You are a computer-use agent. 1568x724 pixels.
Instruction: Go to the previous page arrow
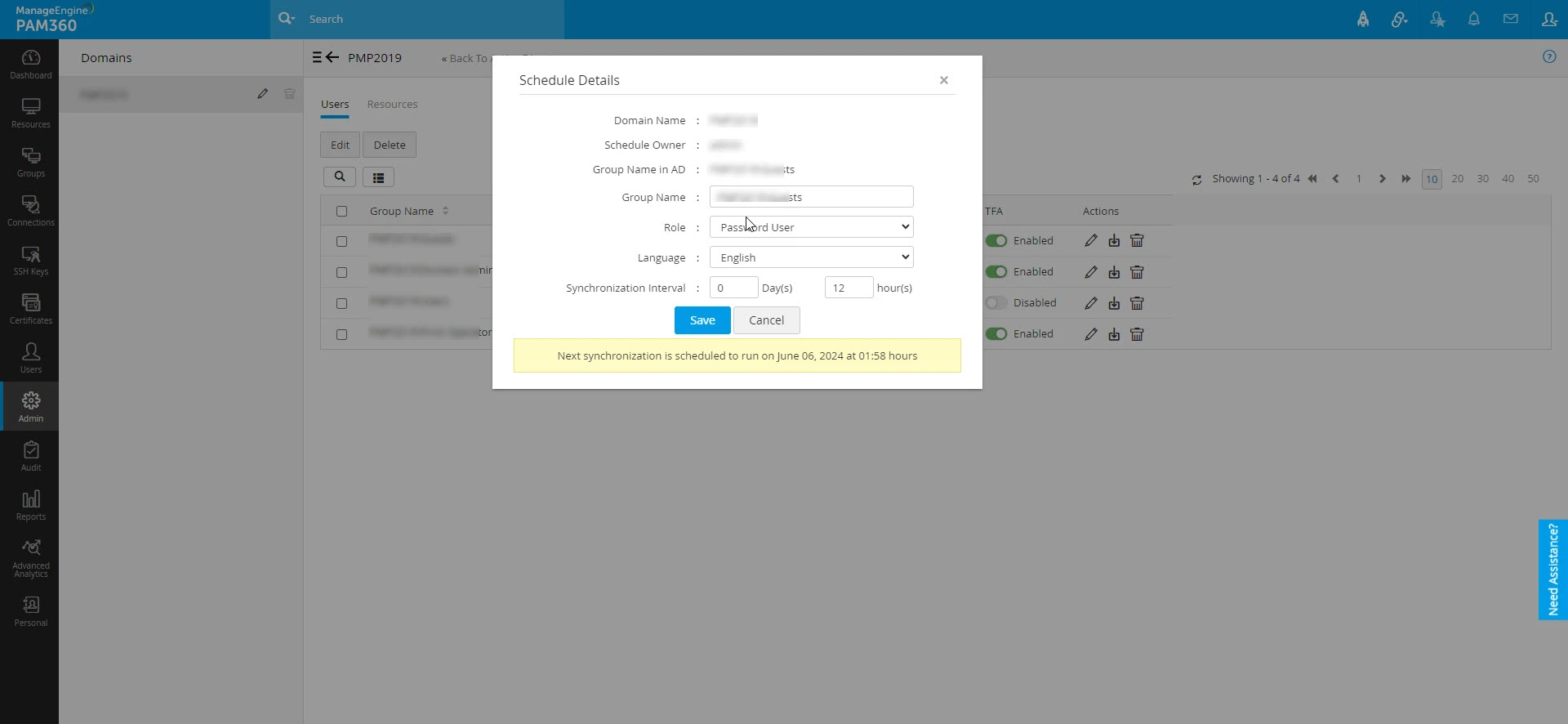(x=1335, y=179)
